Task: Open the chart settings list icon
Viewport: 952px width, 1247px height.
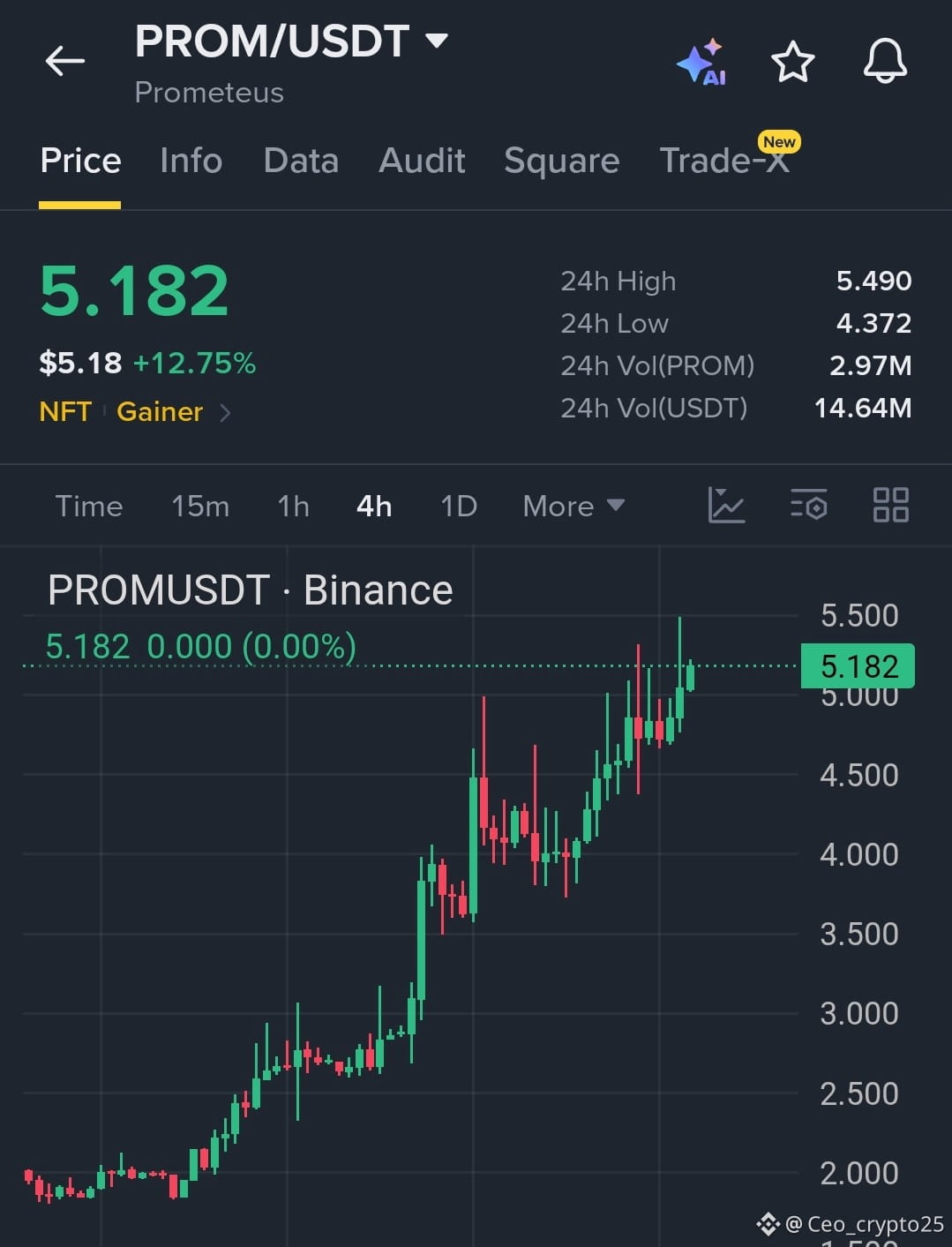Action: click(808, 506)
